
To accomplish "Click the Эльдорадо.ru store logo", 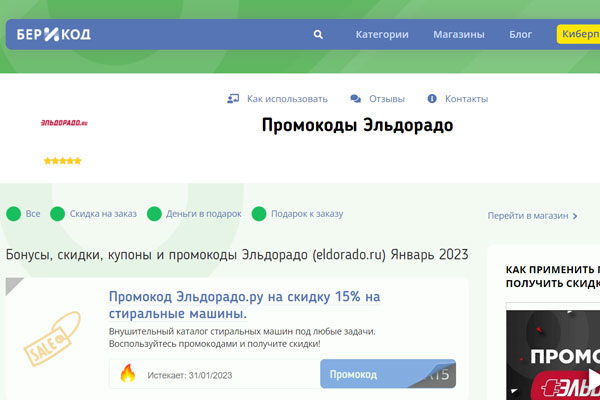I will point(64,123).
